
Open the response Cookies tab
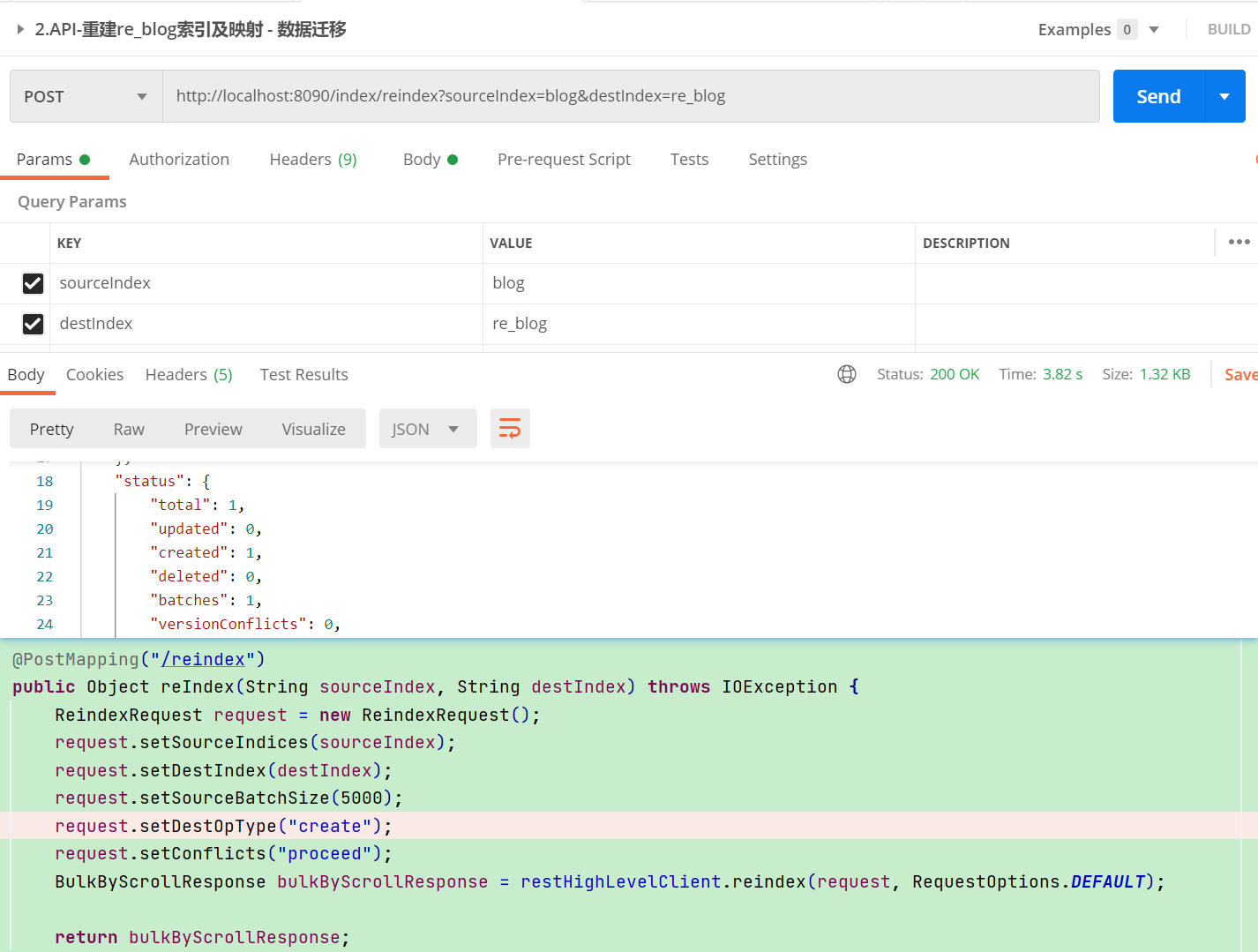94,375
